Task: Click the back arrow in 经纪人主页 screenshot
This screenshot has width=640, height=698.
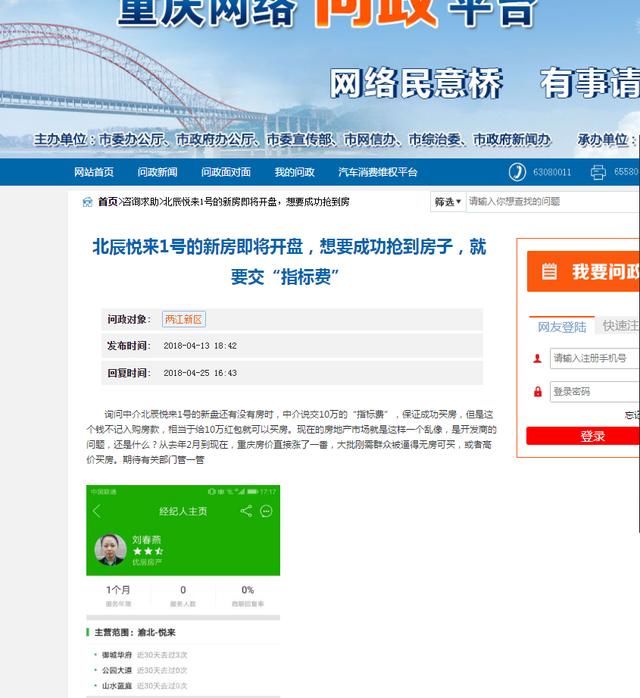Action: 97,511
